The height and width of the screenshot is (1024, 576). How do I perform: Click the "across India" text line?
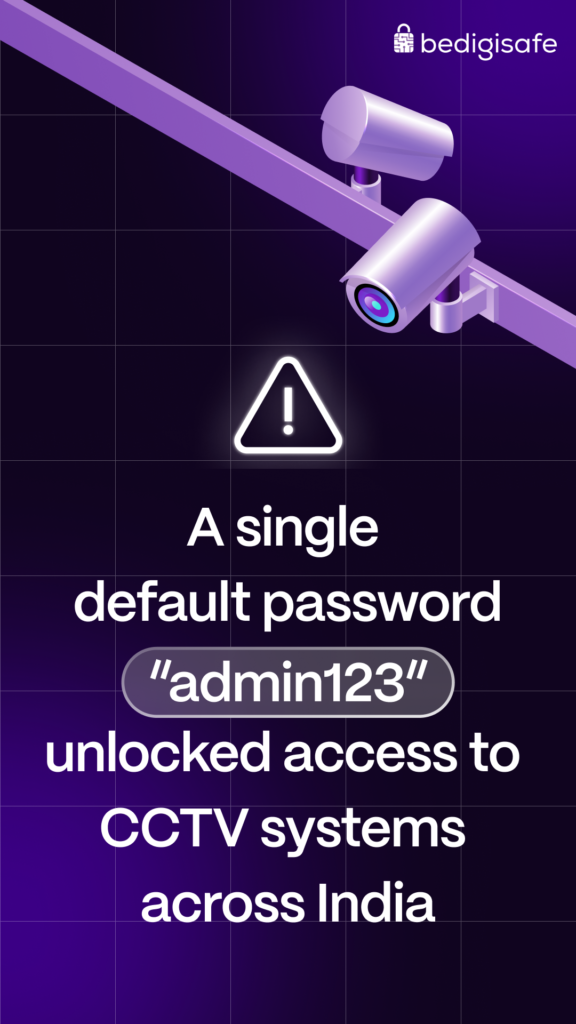(288, 903)
